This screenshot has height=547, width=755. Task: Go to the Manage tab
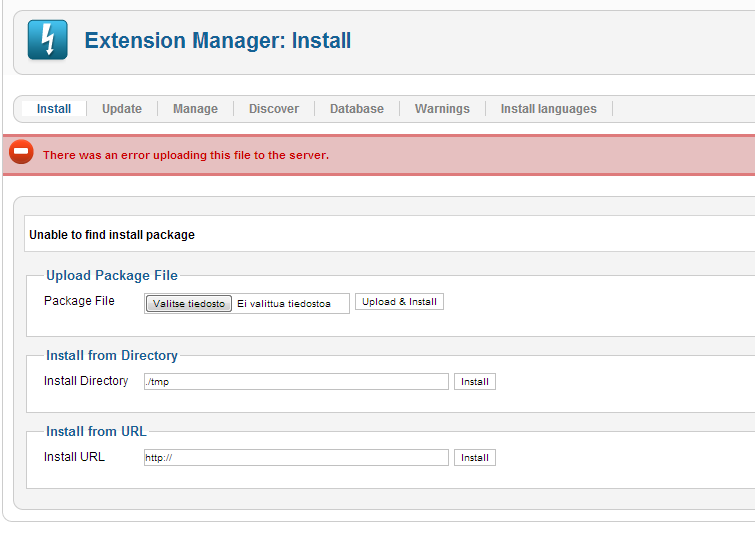click(x=195, y=109)
